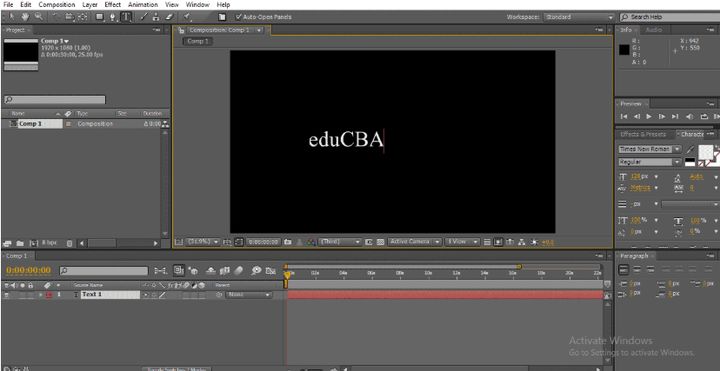720x371 pixels.
Task: Toggle visibility eye of Text 1 layer
Action: coord(6,295)
